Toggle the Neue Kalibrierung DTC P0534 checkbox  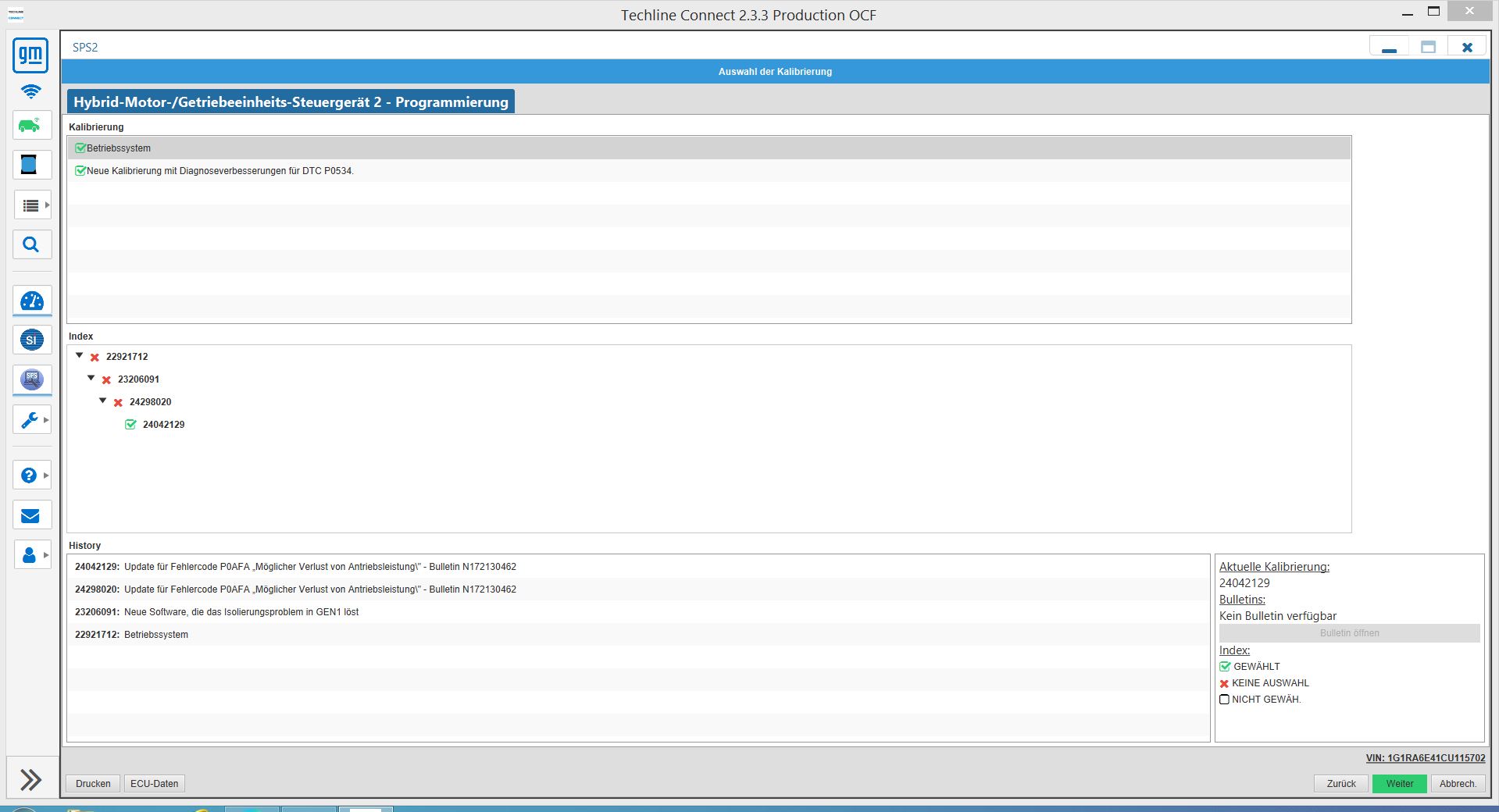80,171
